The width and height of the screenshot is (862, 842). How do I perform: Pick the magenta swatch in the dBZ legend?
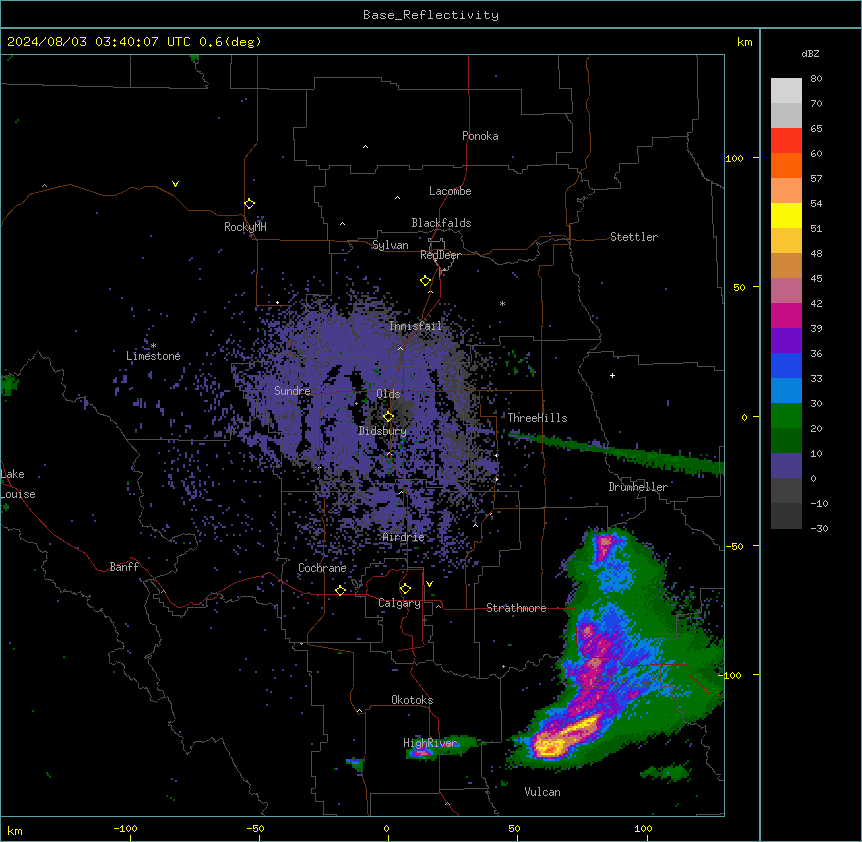[786, 315]
